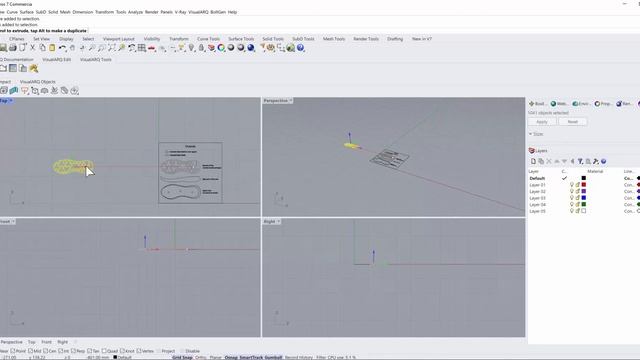
Task: Switch to the Solid Tools toolbar tab
Action: point(273,39)
